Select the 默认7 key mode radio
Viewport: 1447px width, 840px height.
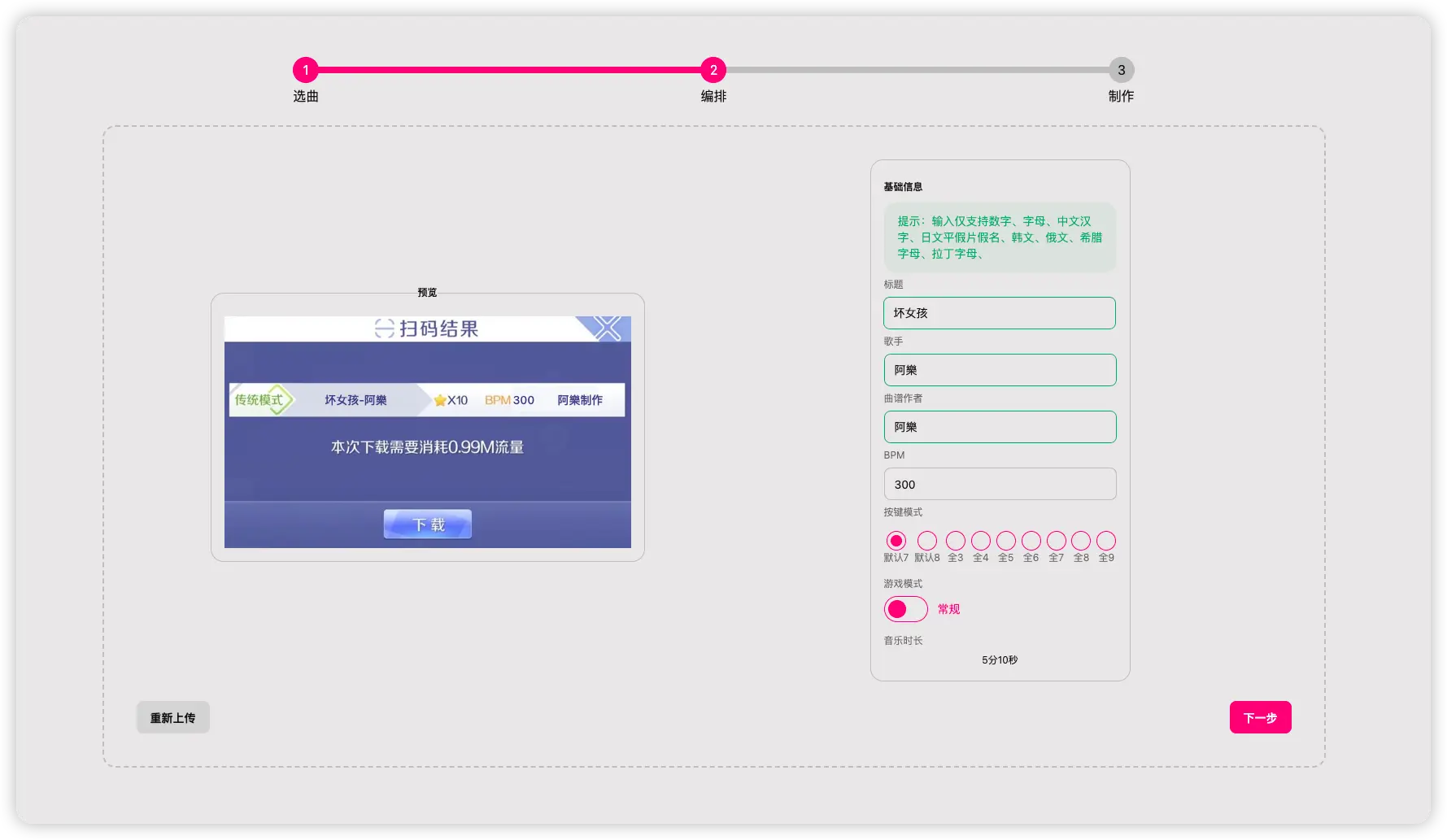[x=896, y=541]
